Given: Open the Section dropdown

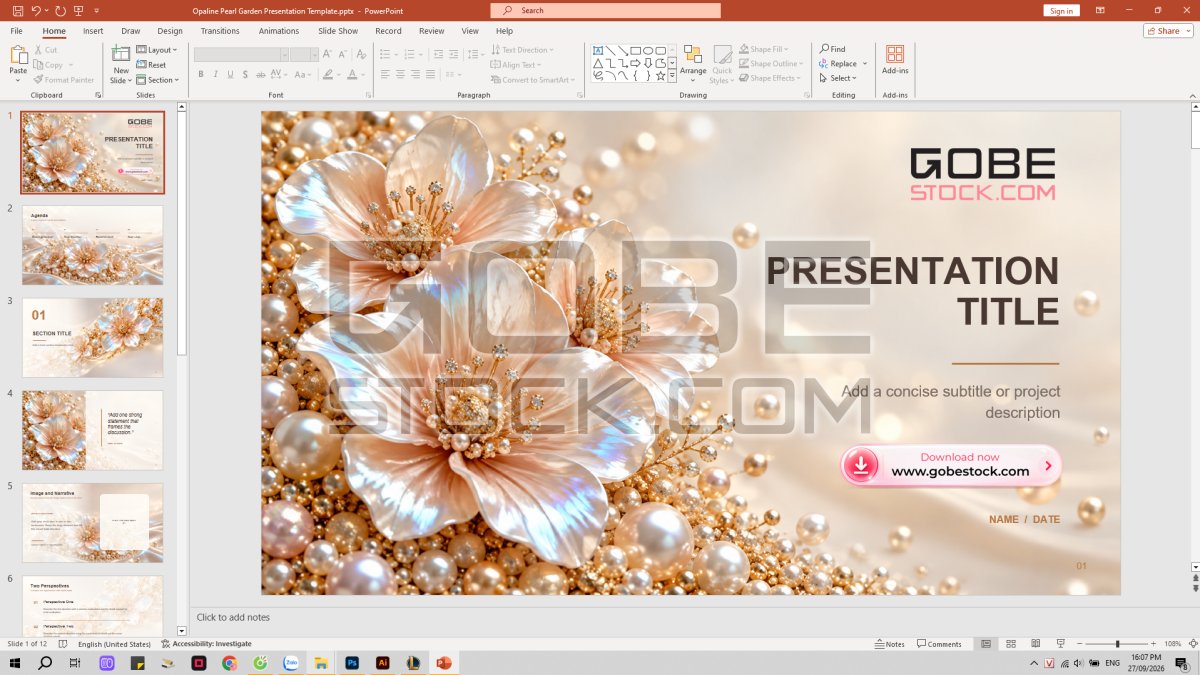Looking at the screenshot, I should [x=158, y=80].
